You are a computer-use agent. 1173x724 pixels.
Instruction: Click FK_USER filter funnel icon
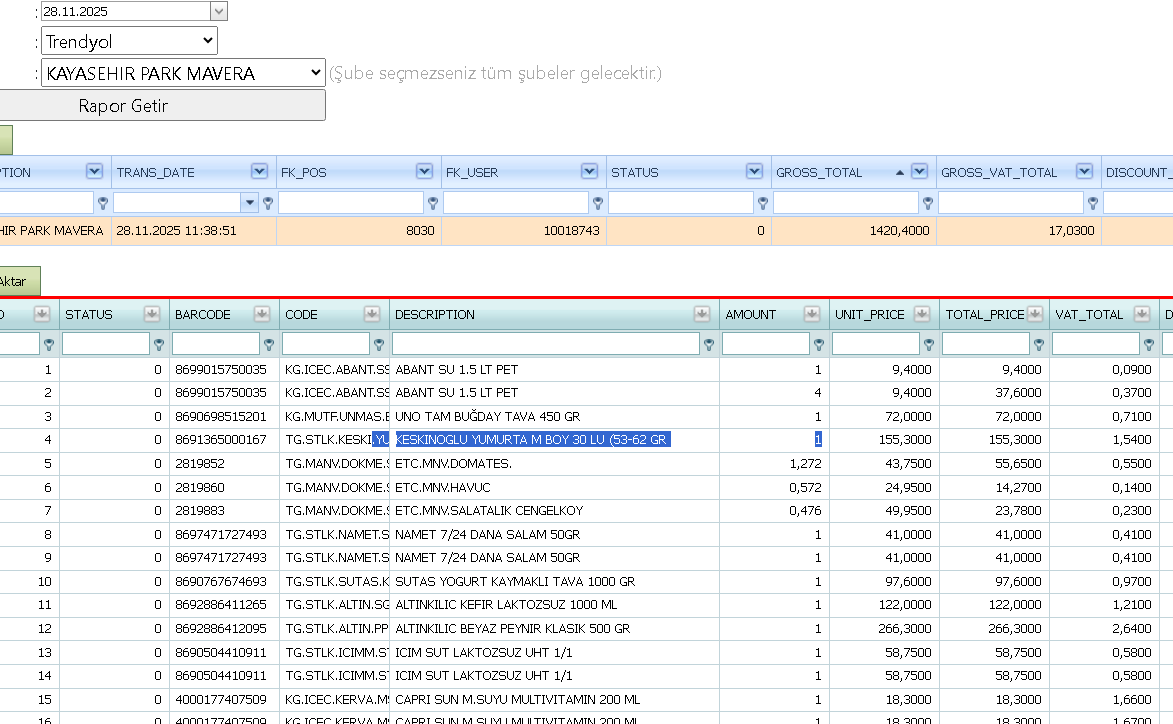pyautogui.click(x=598, y=203)
